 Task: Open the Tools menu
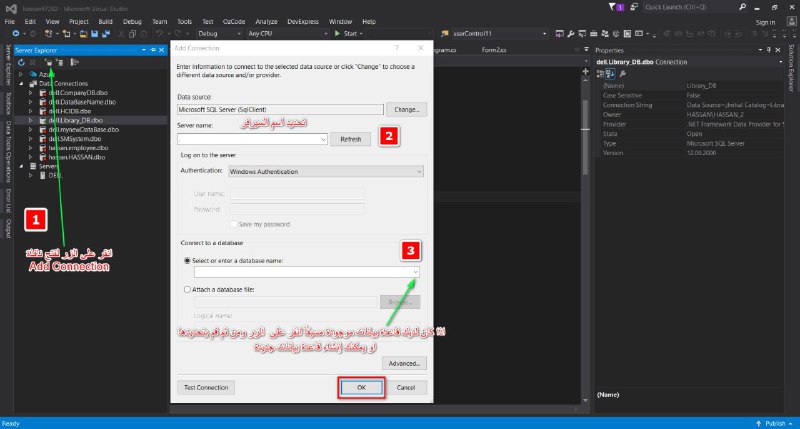click(184, 21)
